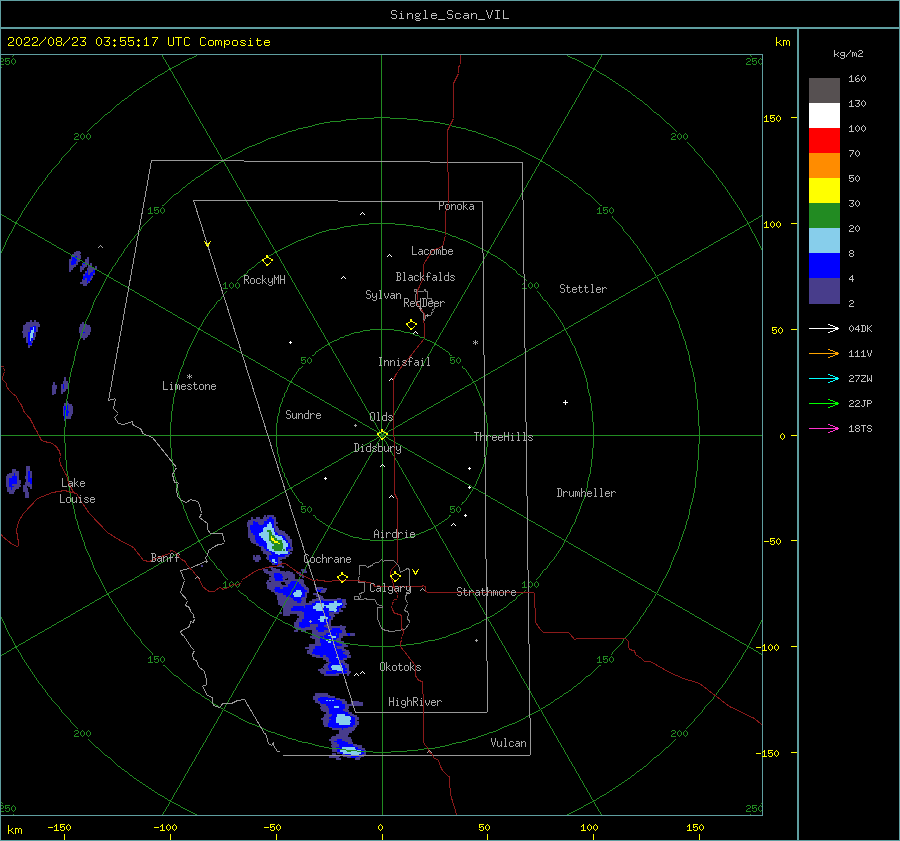Click the 160 value on the color scale
900x841 pixels.
click(x=857, y=79)
